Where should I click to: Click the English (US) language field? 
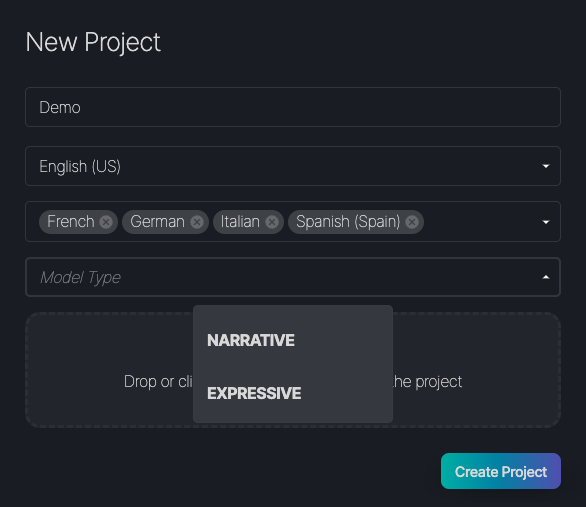pos(293,166)
